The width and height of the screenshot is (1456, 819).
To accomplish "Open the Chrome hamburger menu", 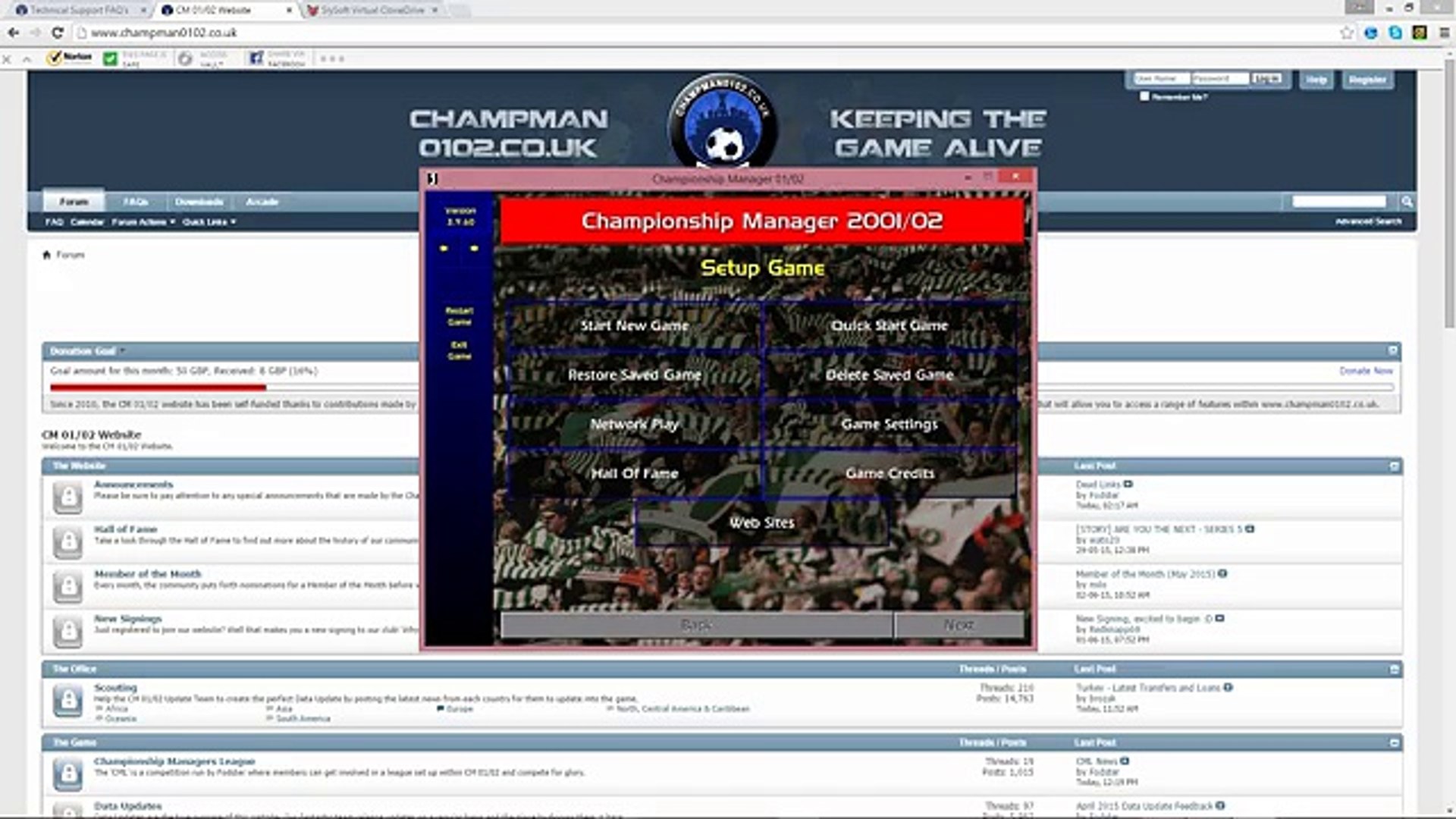I will click(x=1444, y=33).
